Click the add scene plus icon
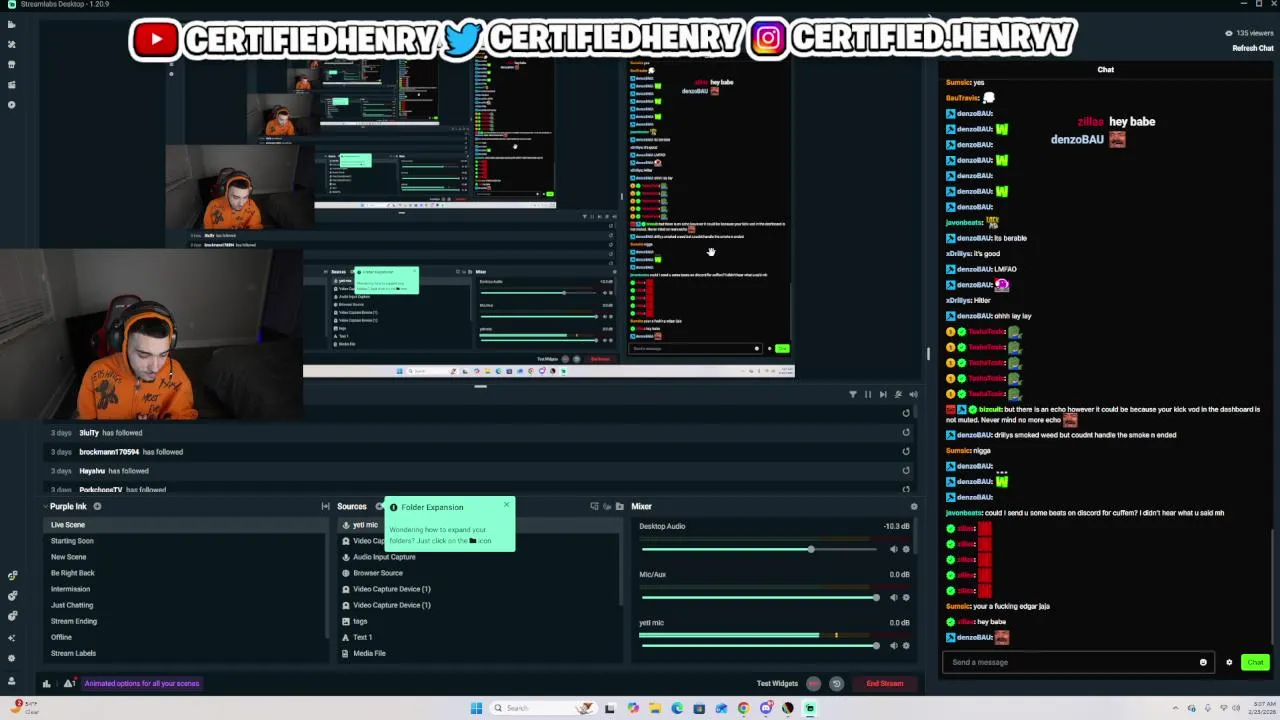Screen dimensions: 1280x720 point(97,507)
